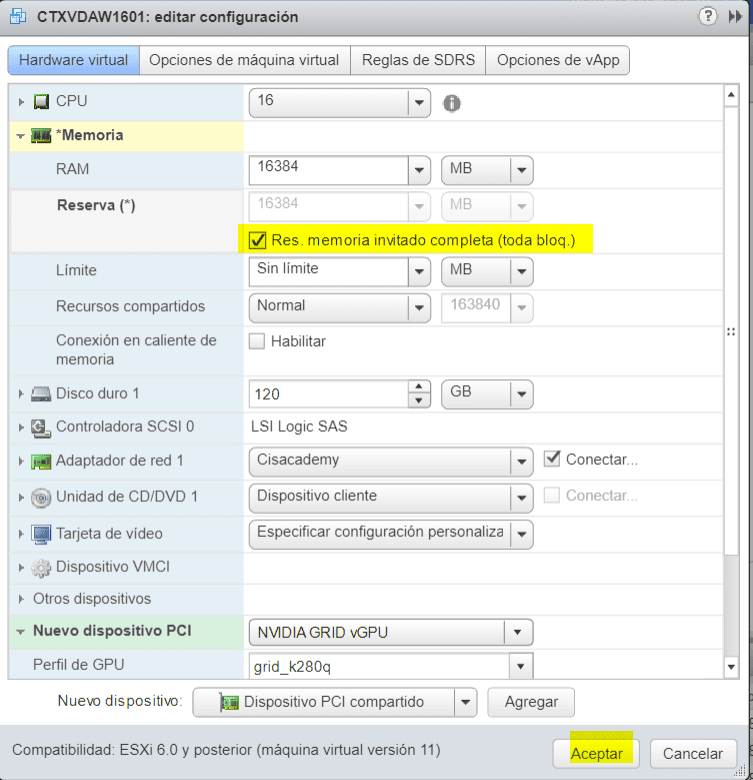Open the RAM value dropdown arrow

[419, 170]
